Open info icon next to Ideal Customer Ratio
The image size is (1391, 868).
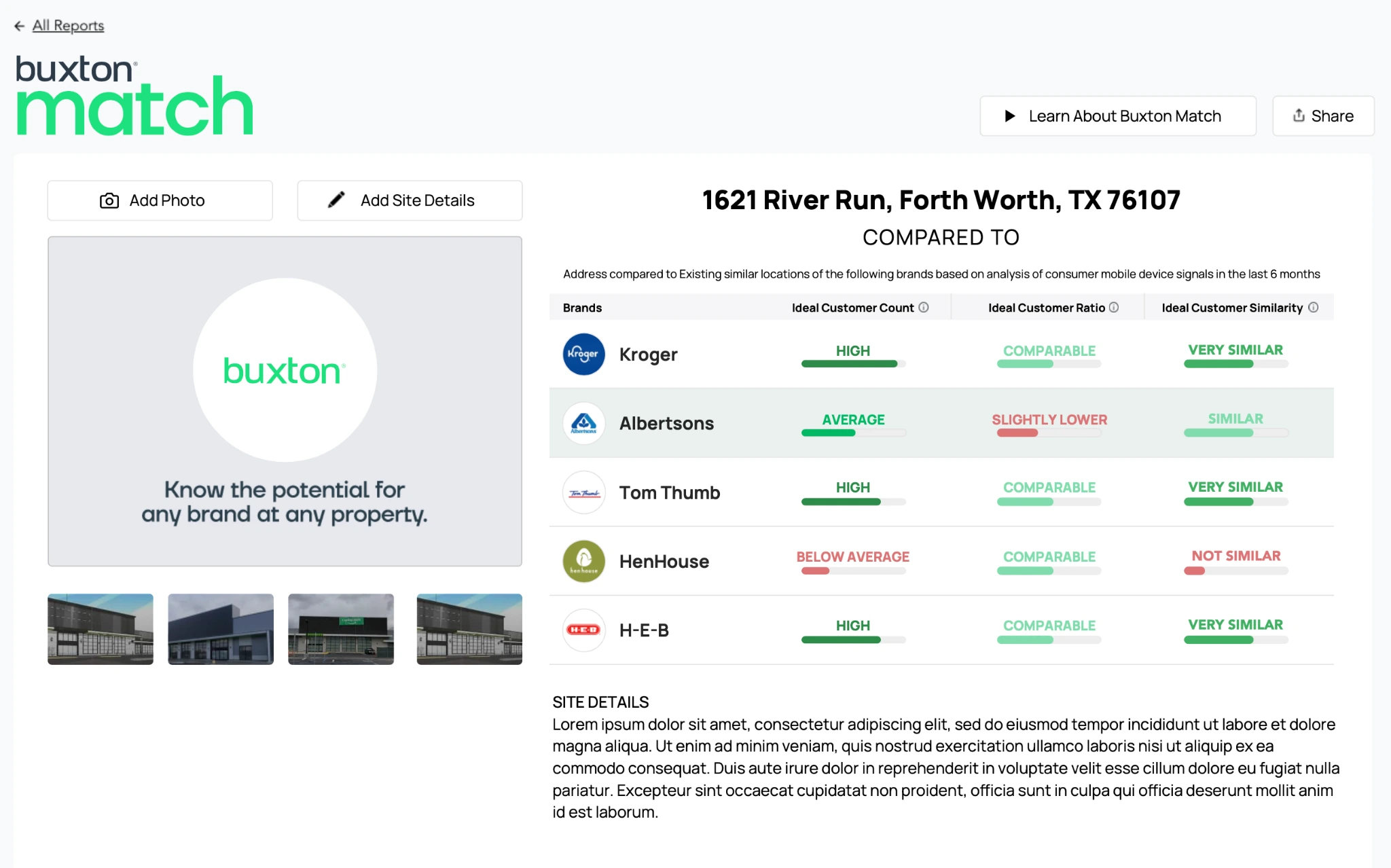pyautogui.click(x=1114, y=307)
